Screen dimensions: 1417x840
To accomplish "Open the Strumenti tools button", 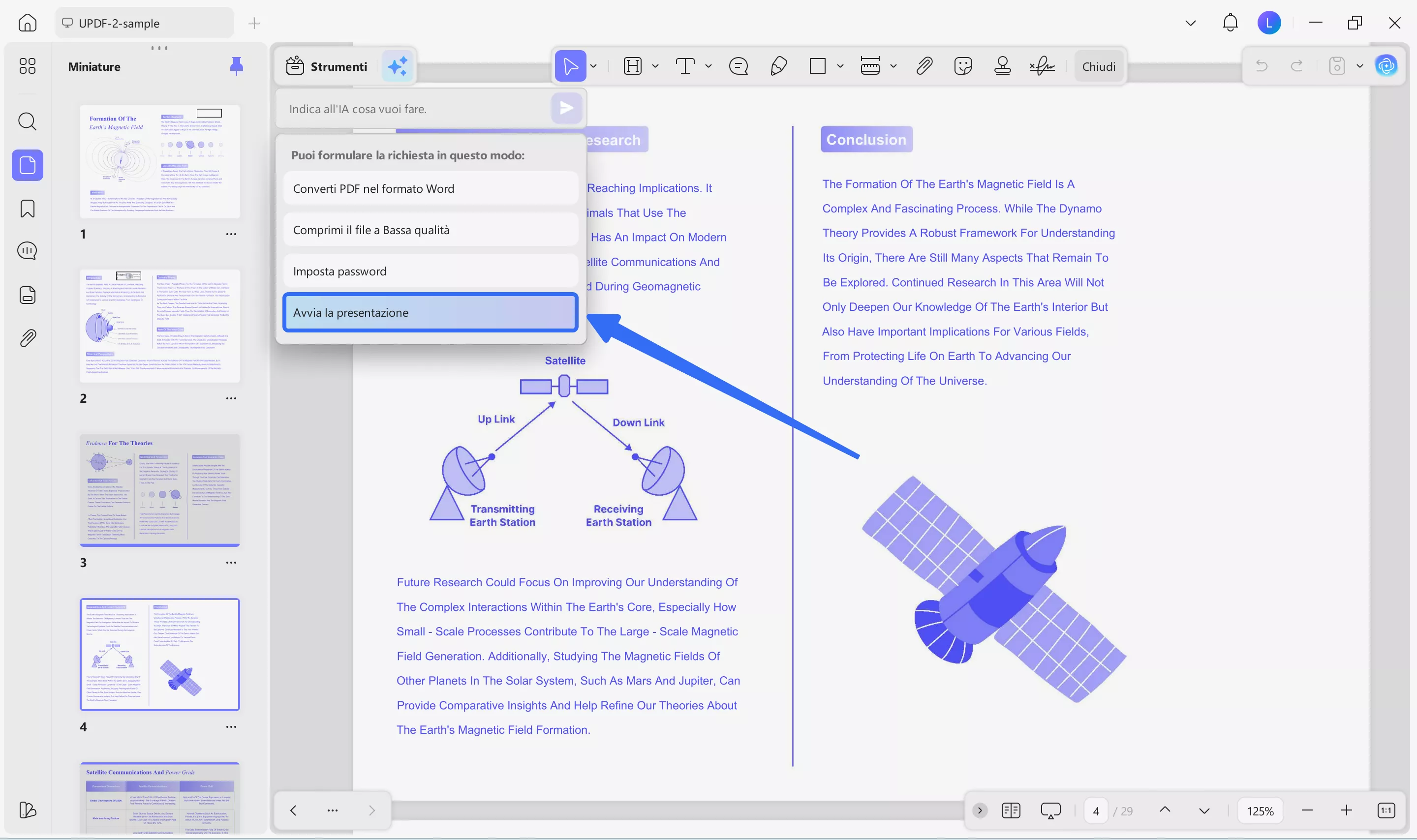I will click(327, 66).
